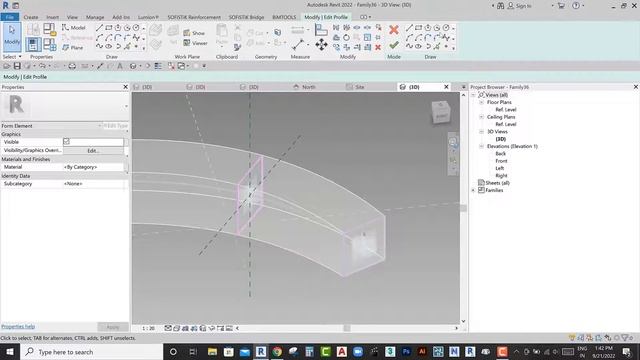Toggle Select Links in status bar
The width and height of the screenshot is (640, 360).
click(572, 338)
